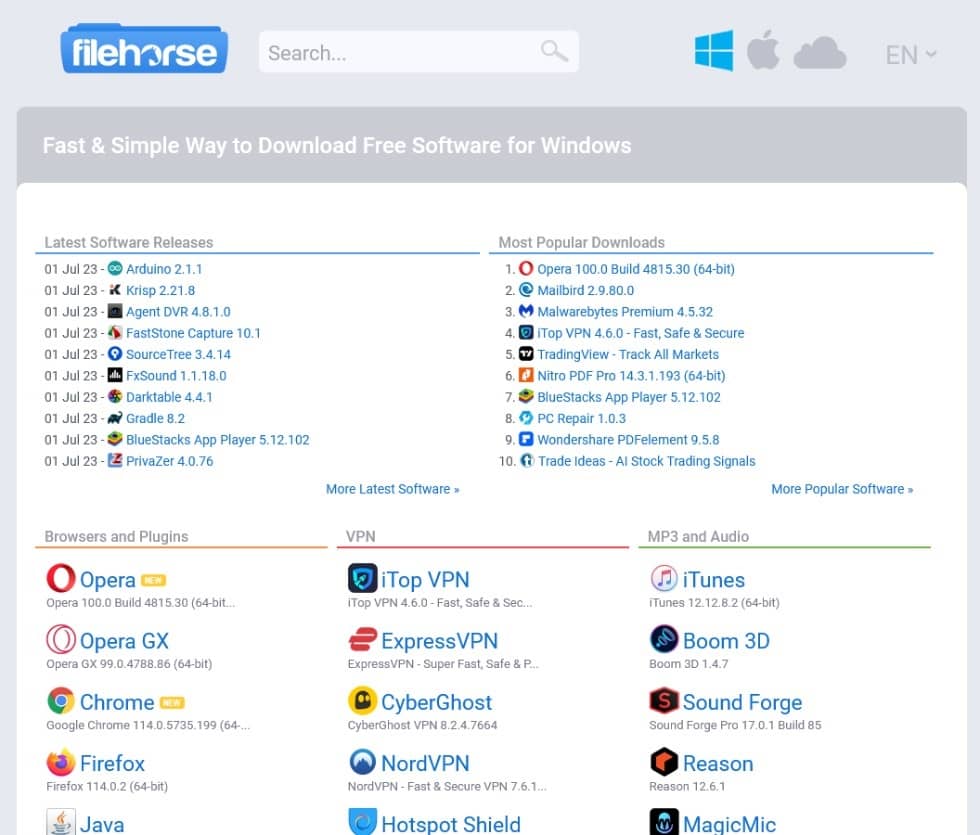The height and width of the screenshot is (835, 980).
Task: Open the Reason title link
Action: coord(718,763)
